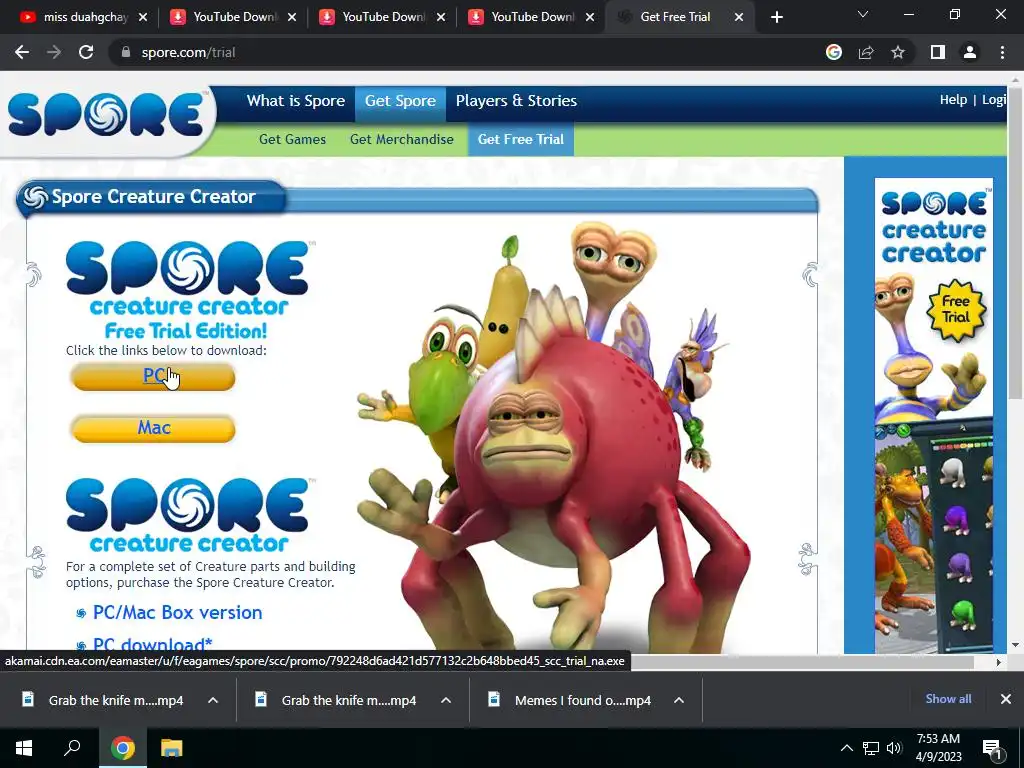Reload the spore.com trial page

pyautogui.click(x=86, y=52)
